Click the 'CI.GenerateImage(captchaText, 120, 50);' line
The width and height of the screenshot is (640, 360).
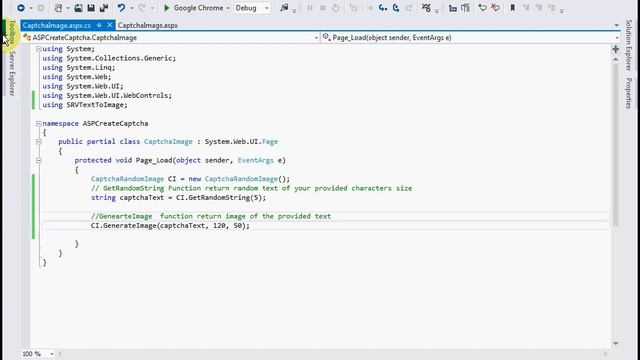coord(170,226)
